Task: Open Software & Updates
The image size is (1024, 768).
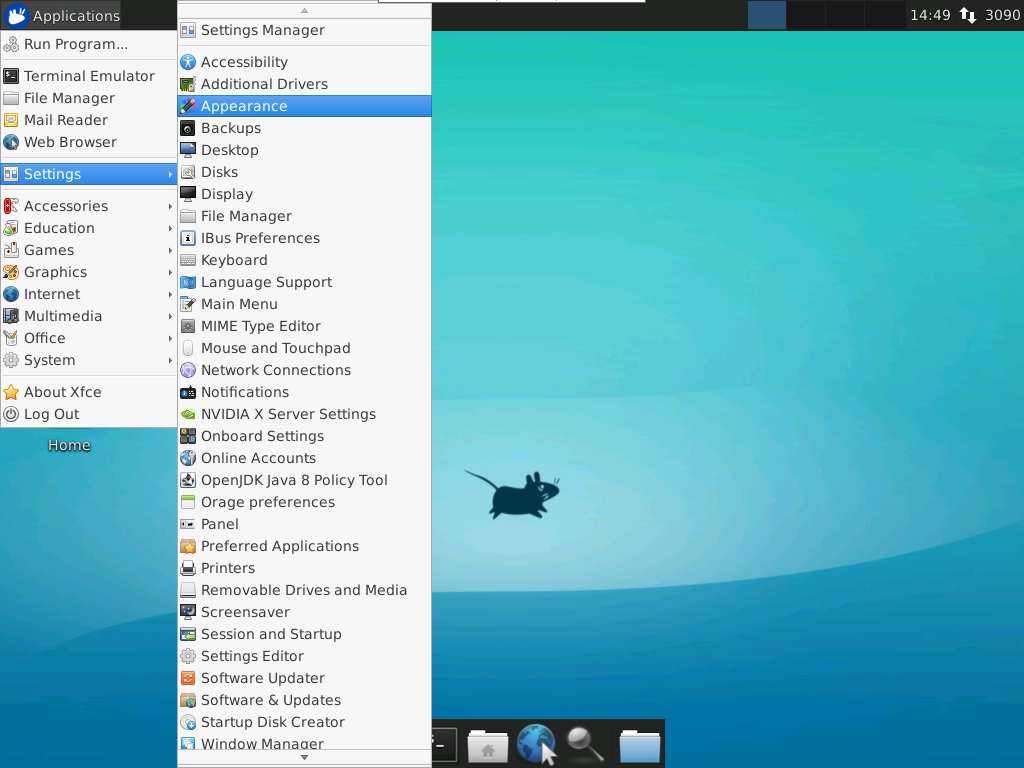Action: pyautogui.click(x=304, y=701)
